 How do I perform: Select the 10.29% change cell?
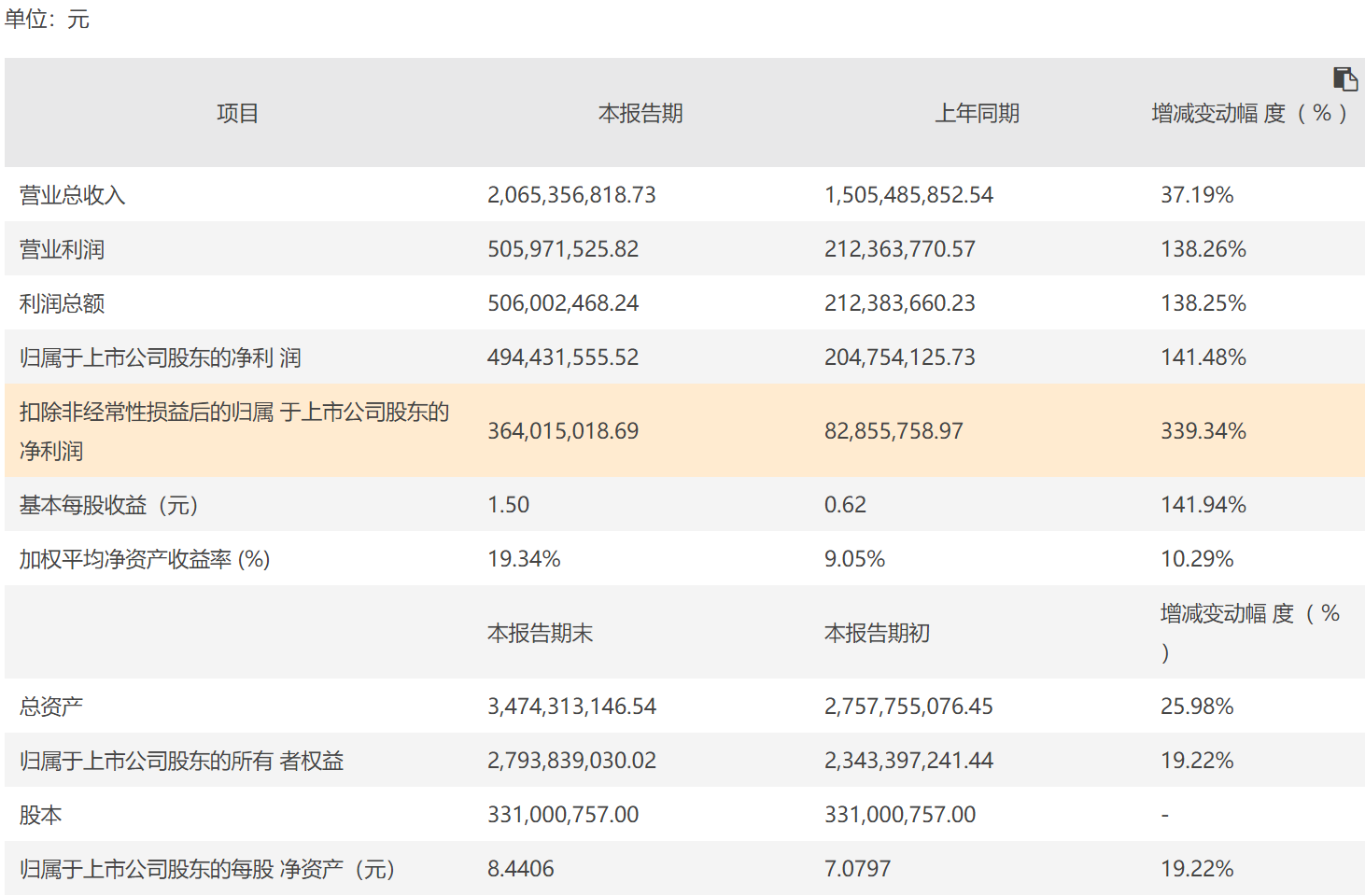(x=1197, y=559)
